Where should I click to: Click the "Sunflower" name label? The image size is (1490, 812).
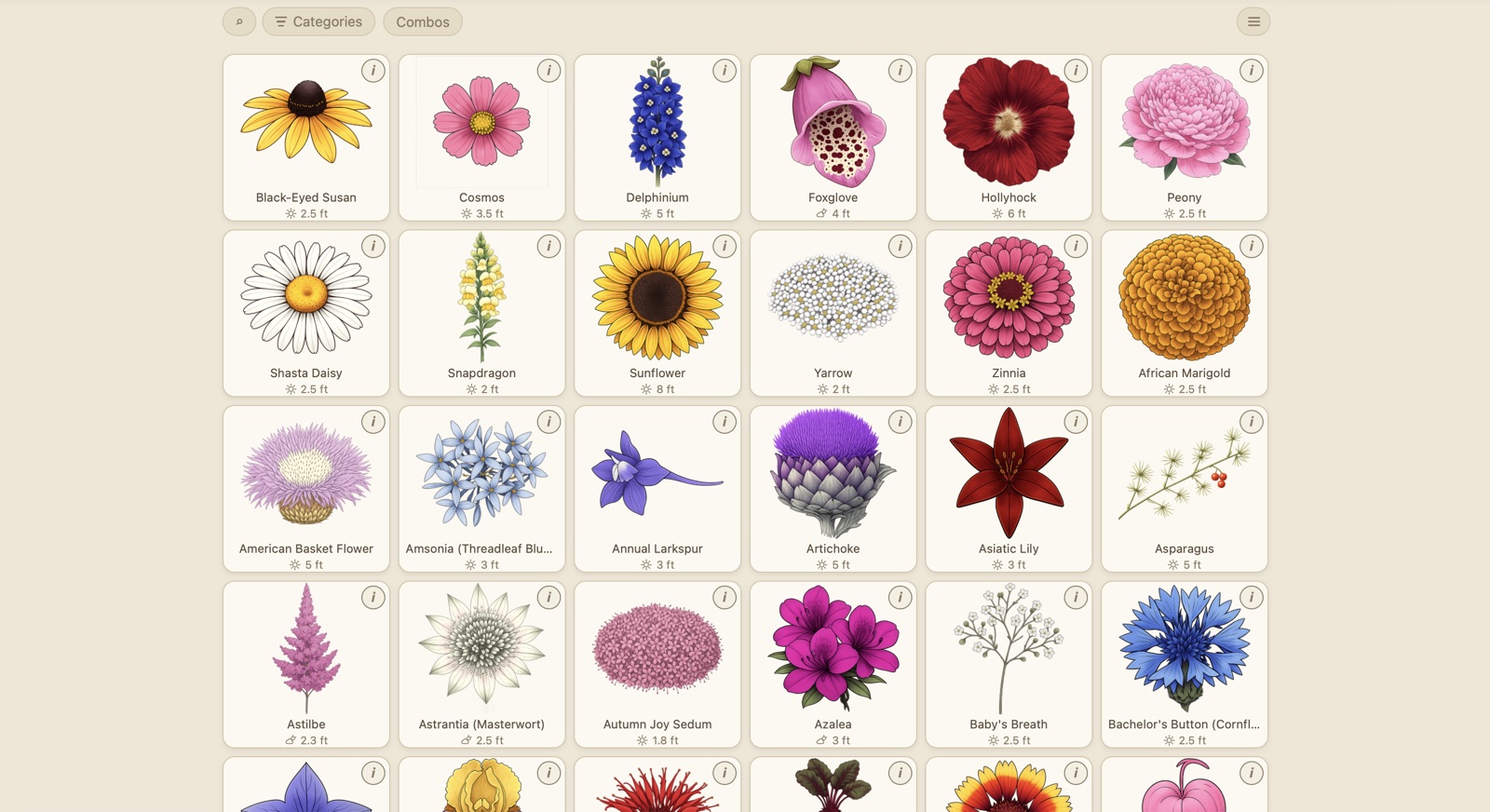pyautogui.click(x=657, y=373)
